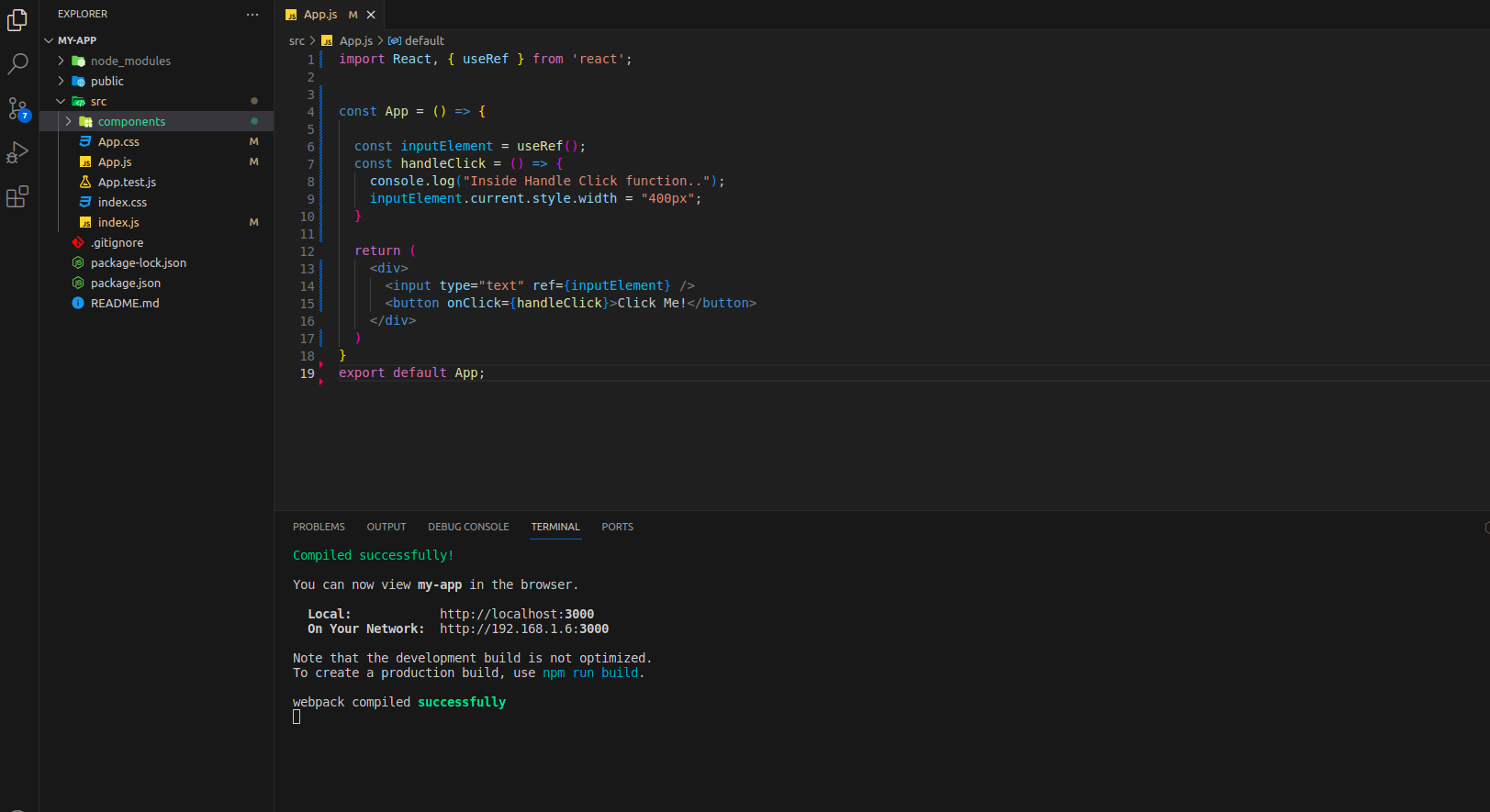Expand the components folder

pyautogui.click(x=131, y=122)
